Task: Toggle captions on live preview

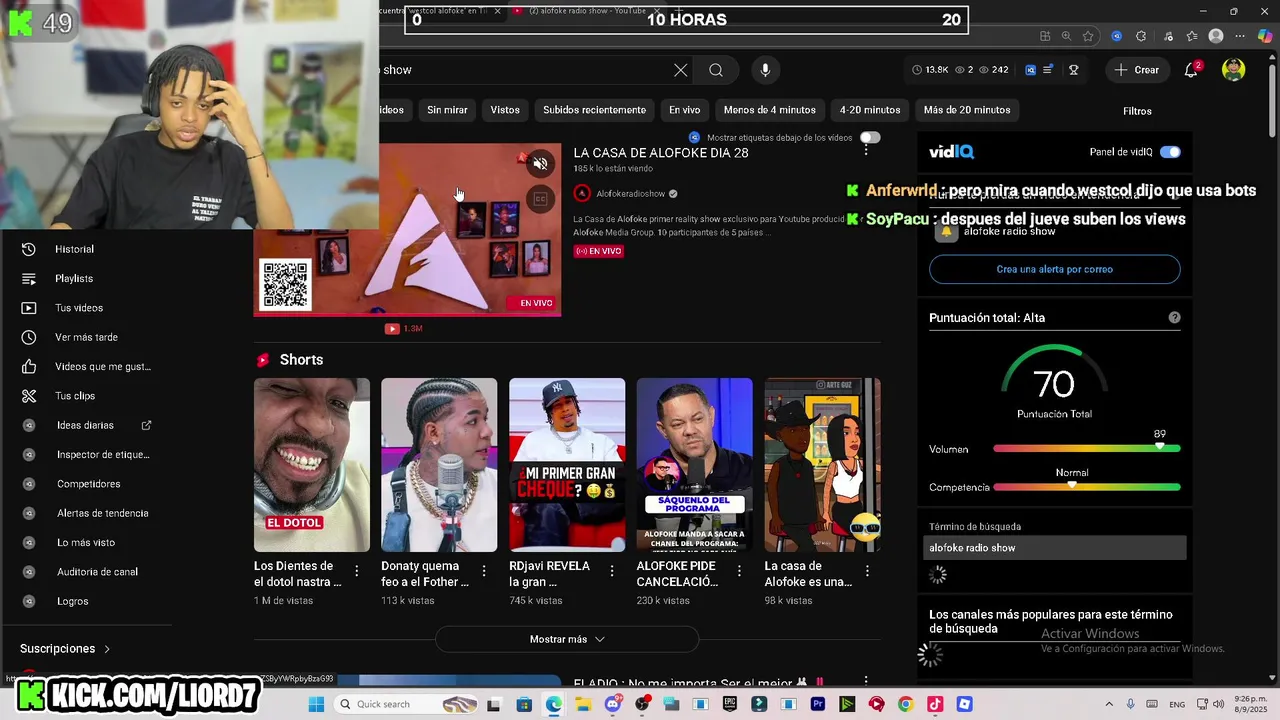Action: pyautogui.click(x=540, y=199)
